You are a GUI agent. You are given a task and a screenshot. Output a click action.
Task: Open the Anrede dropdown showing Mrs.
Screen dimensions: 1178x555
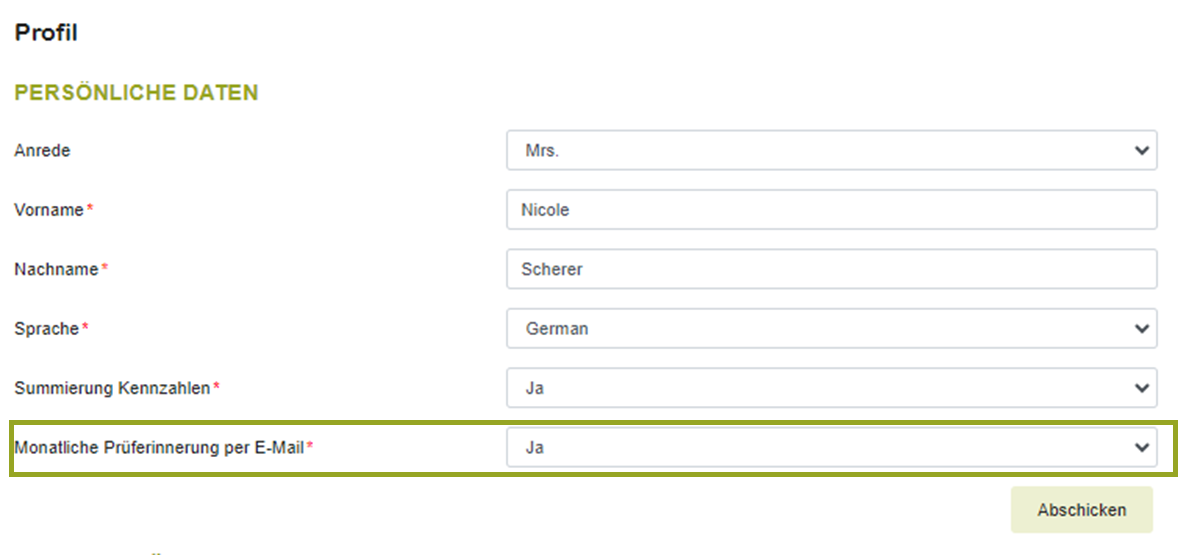tap(830, 150)
